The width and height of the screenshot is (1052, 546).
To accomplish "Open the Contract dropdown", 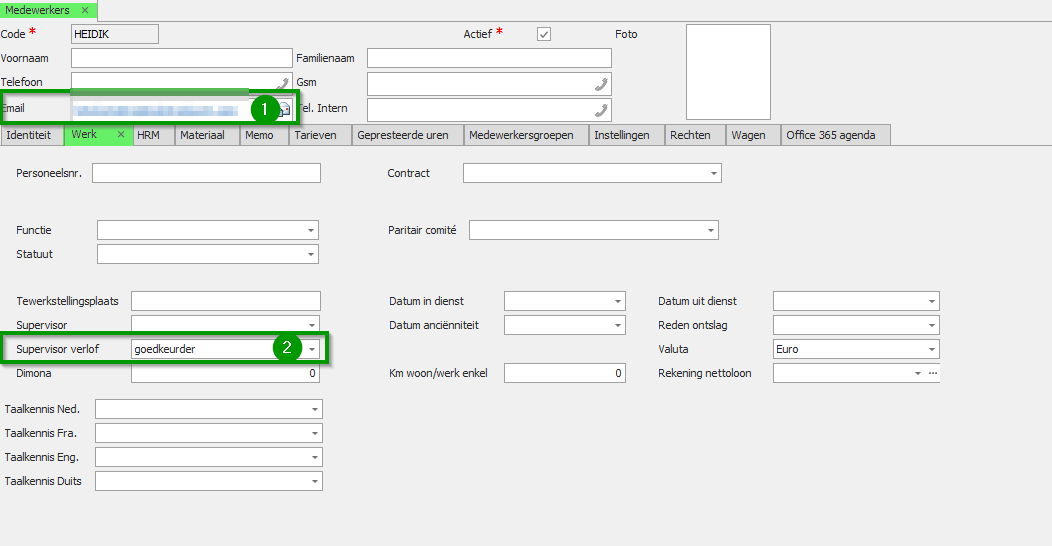I will click(713, 173).
